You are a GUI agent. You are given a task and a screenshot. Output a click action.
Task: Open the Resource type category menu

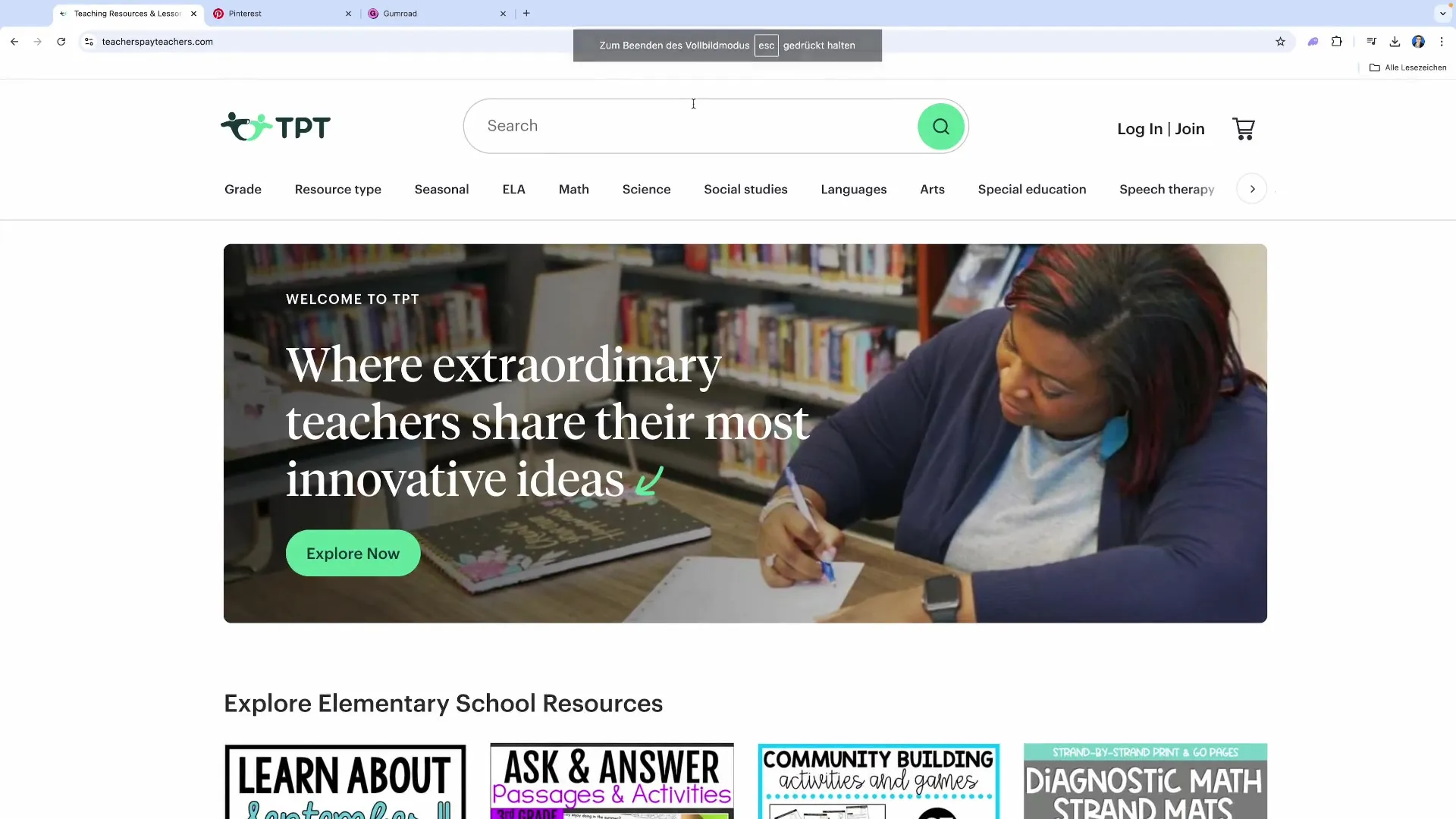[x=338, y=190]
